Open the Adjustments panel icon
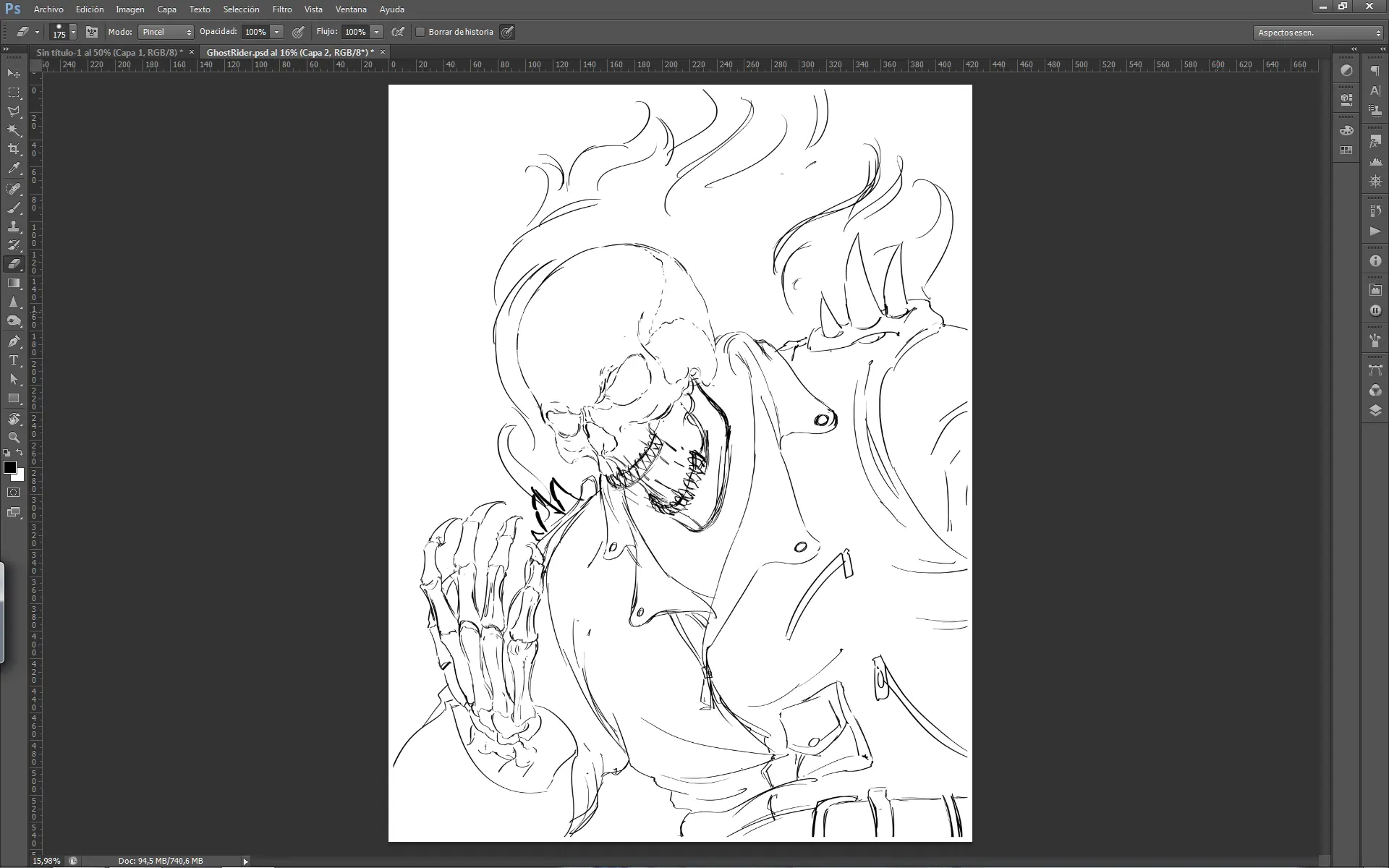 1346,71
